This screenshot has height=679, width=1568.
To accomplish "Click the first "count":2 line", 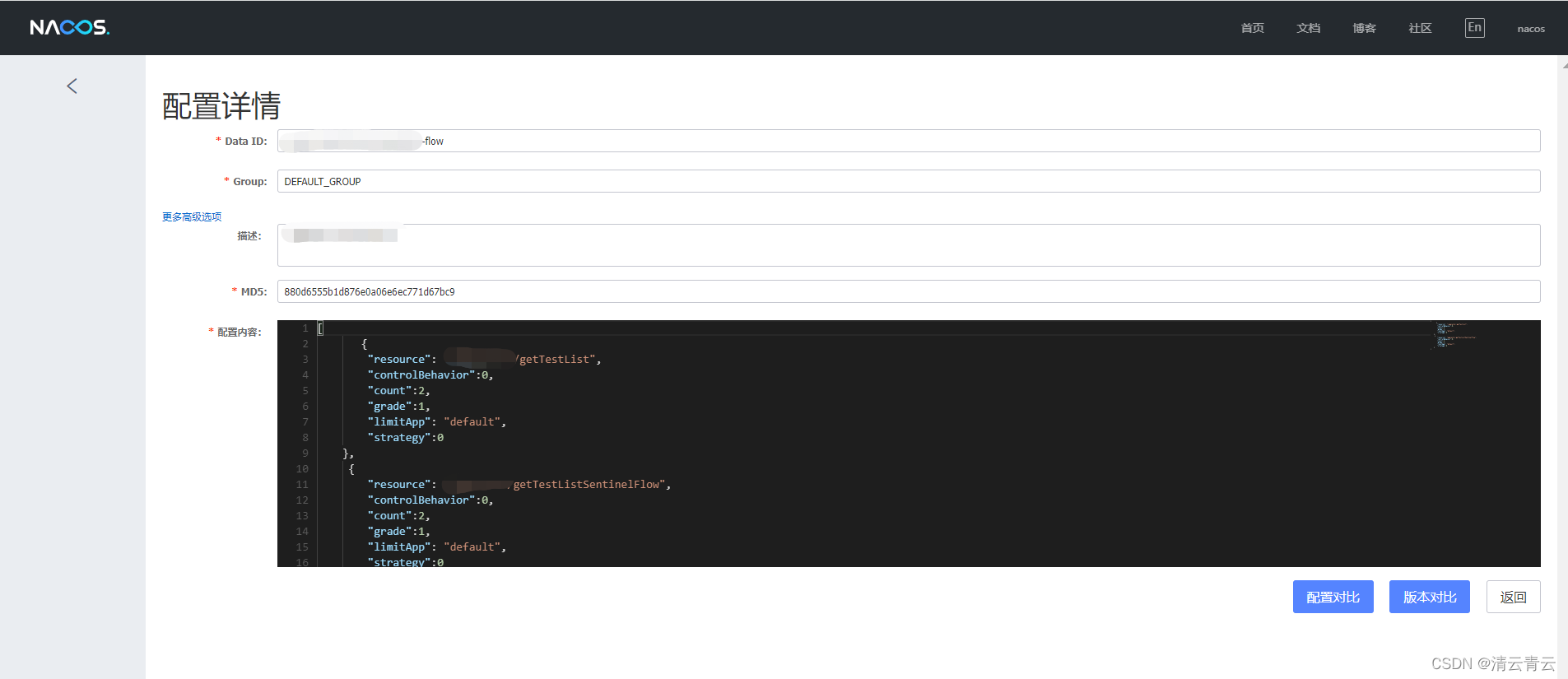I will pos(398,391).
